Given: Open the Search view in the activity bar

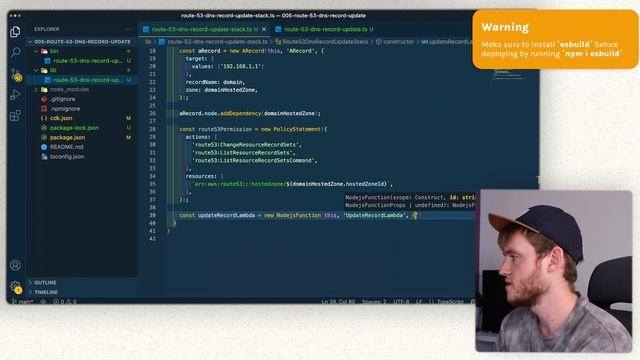Looking at the screenshot, I should tap(16, 52).
